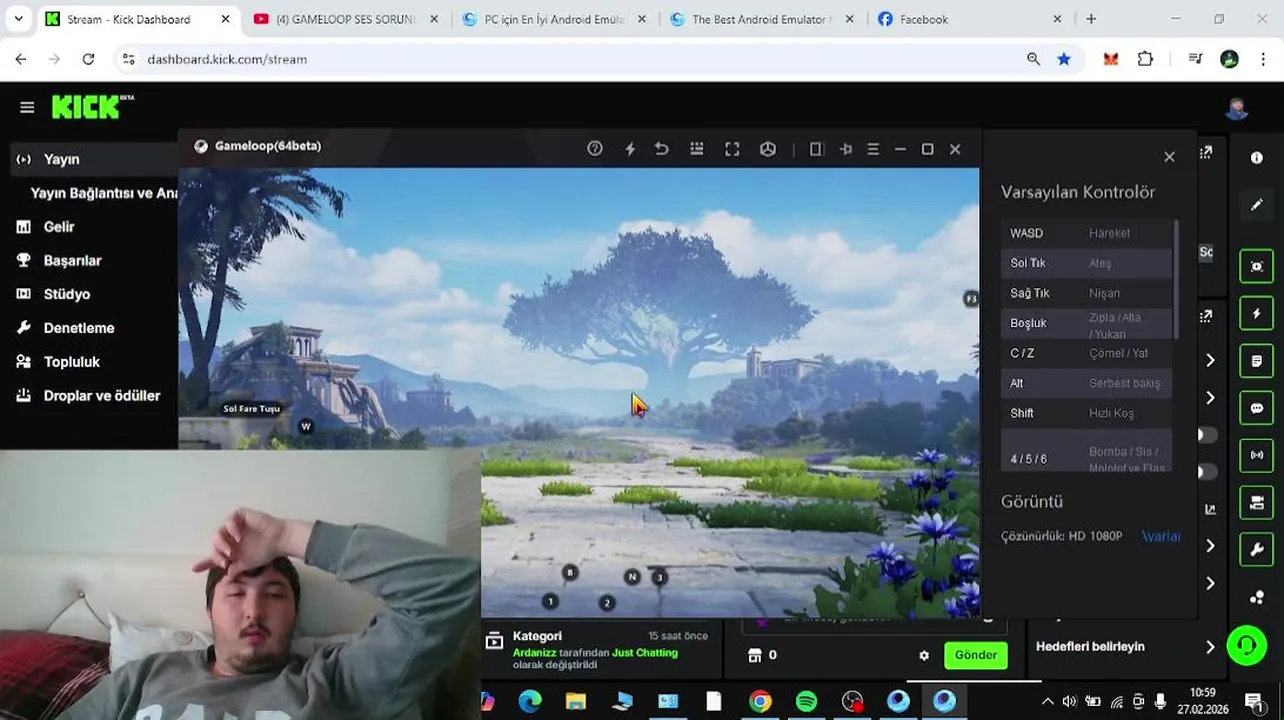Select the Sağ Tık Nişan control row
The width and height of the screenshot is (1284, 720).
1086,293
